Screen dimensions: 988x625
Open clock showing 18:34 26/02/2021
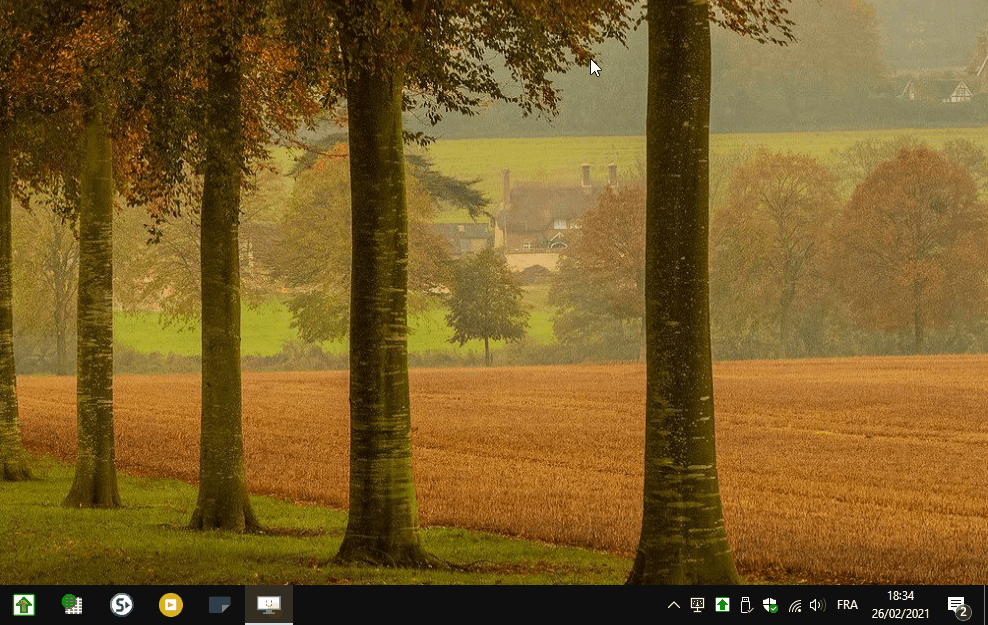click(x=900, y=605)
